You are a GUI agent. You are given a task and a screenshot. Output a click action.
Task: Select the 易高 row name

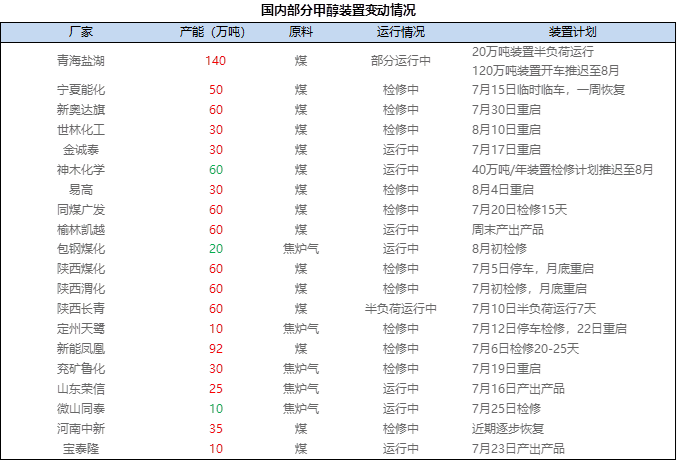coord(81,189)
